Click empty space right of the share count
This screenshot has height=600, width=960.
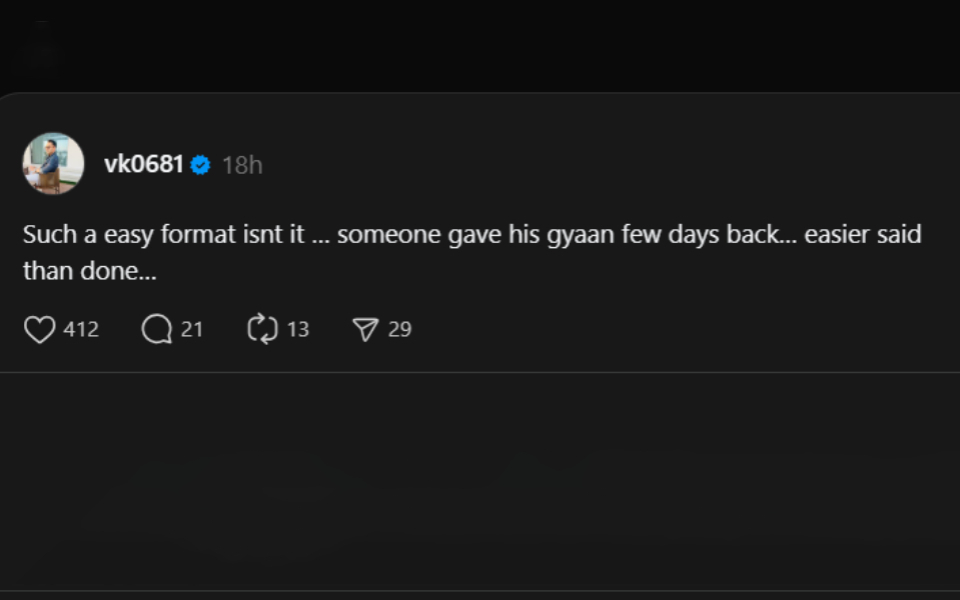click(x=680, y=329)
